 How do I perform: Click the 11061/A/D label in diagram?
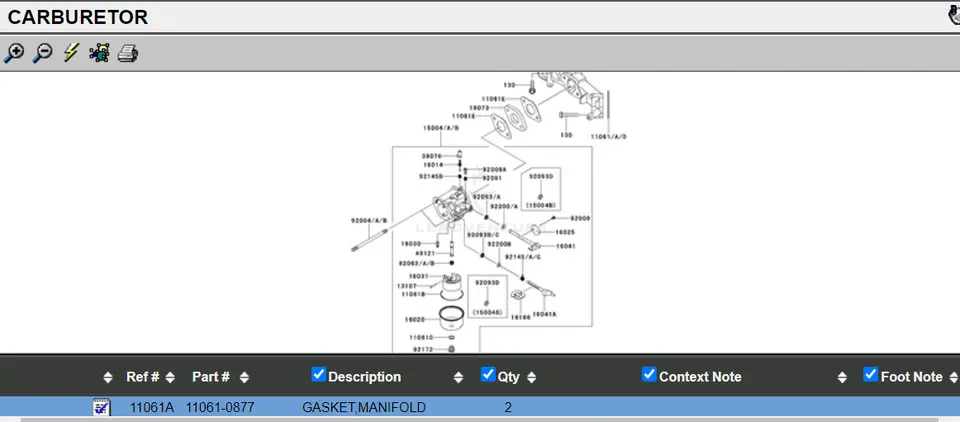(x=608, y=136)
